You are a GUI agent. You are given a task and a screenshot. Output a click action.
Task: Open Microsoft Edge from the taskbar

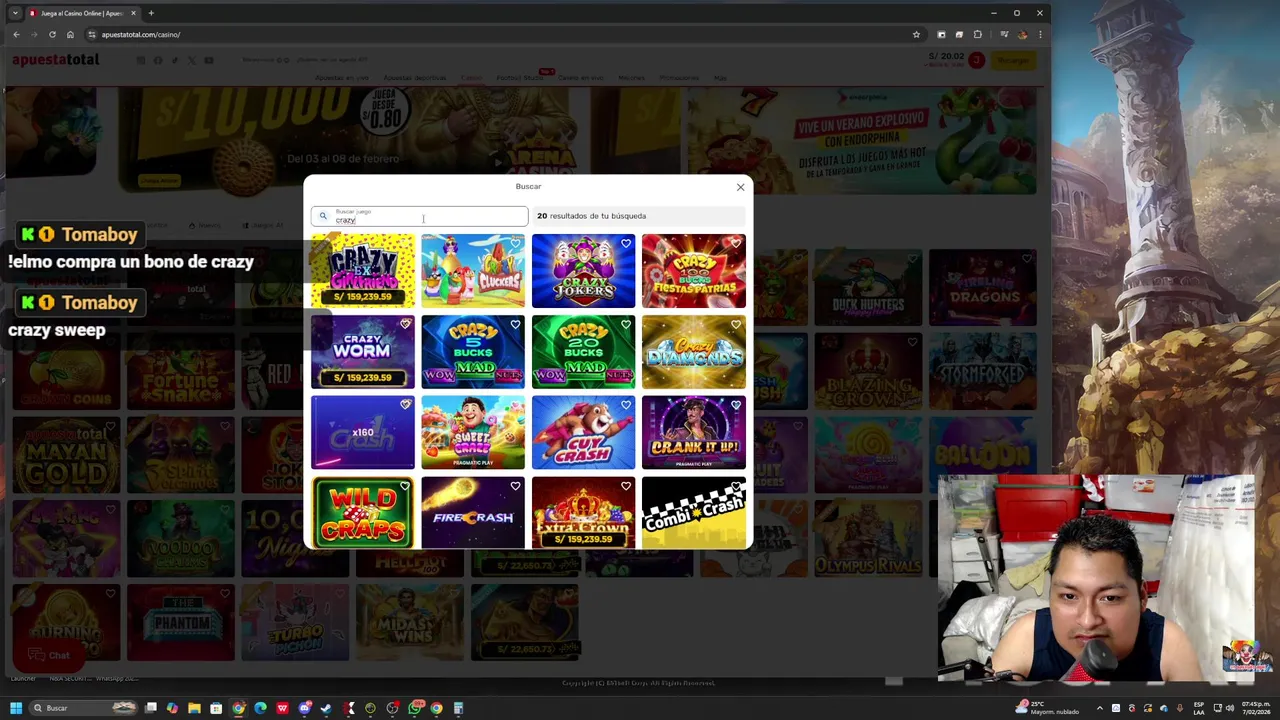[x=260, y=708]
